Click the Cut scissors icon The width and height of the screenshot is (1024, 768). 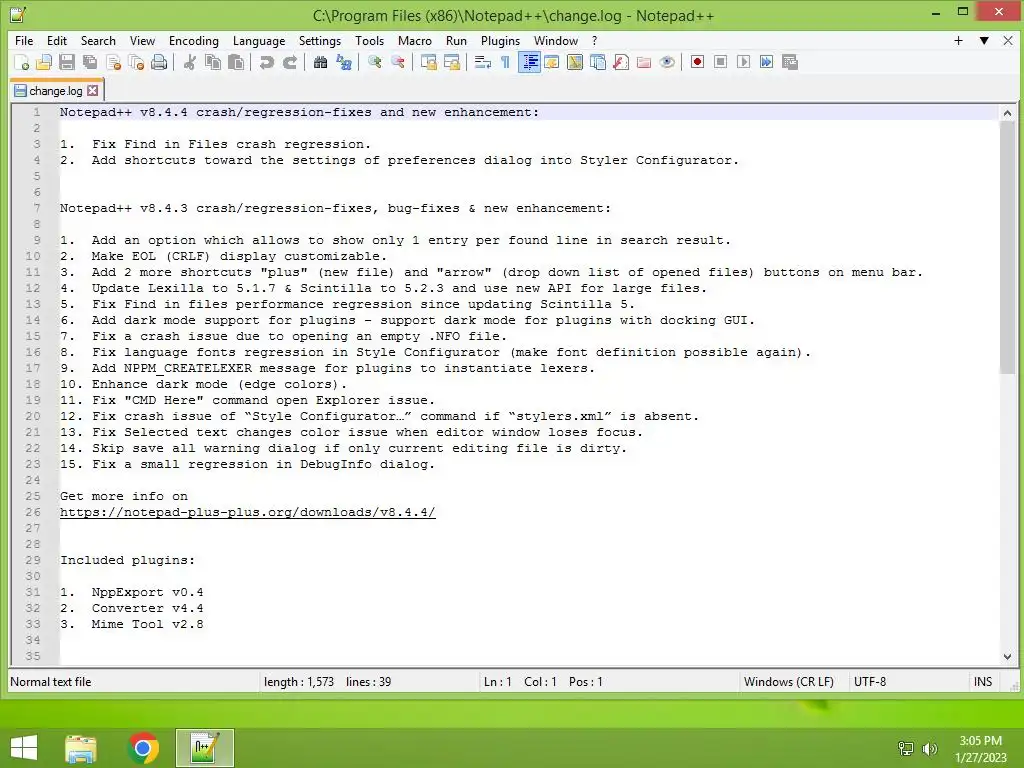pos(190,62)
